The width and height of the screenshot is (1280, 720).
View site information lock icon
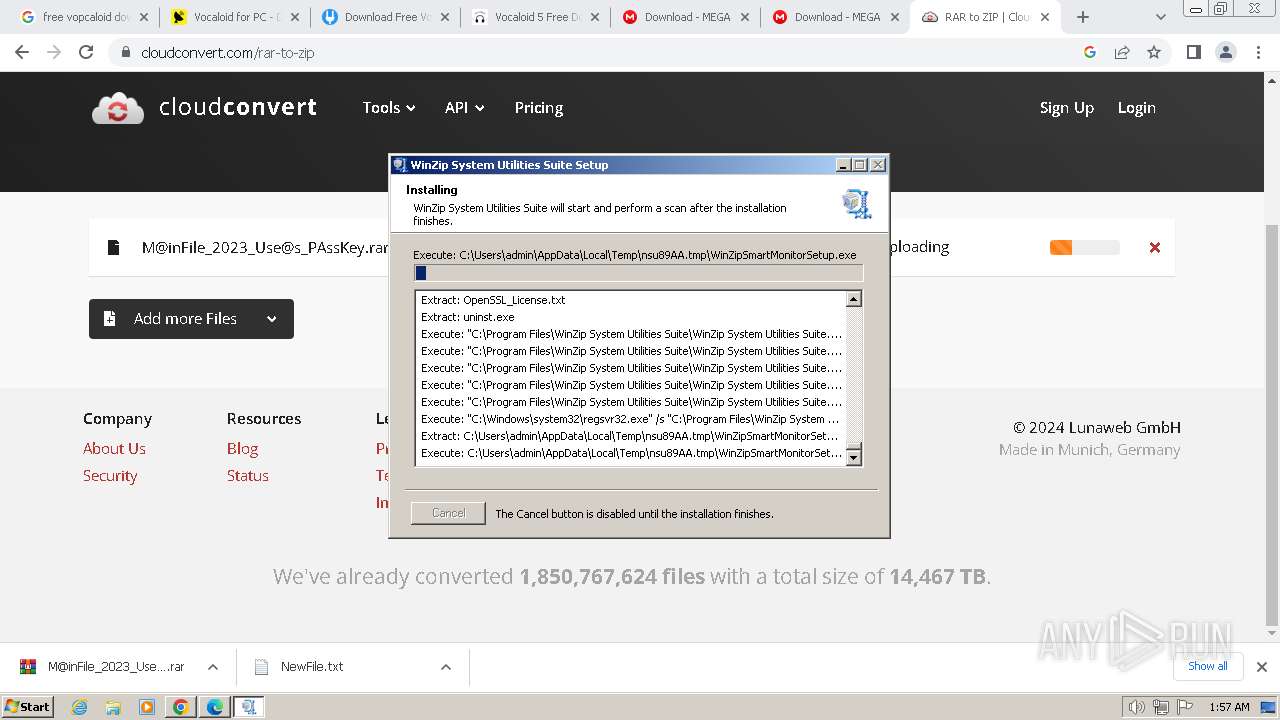tap(125, 52)
